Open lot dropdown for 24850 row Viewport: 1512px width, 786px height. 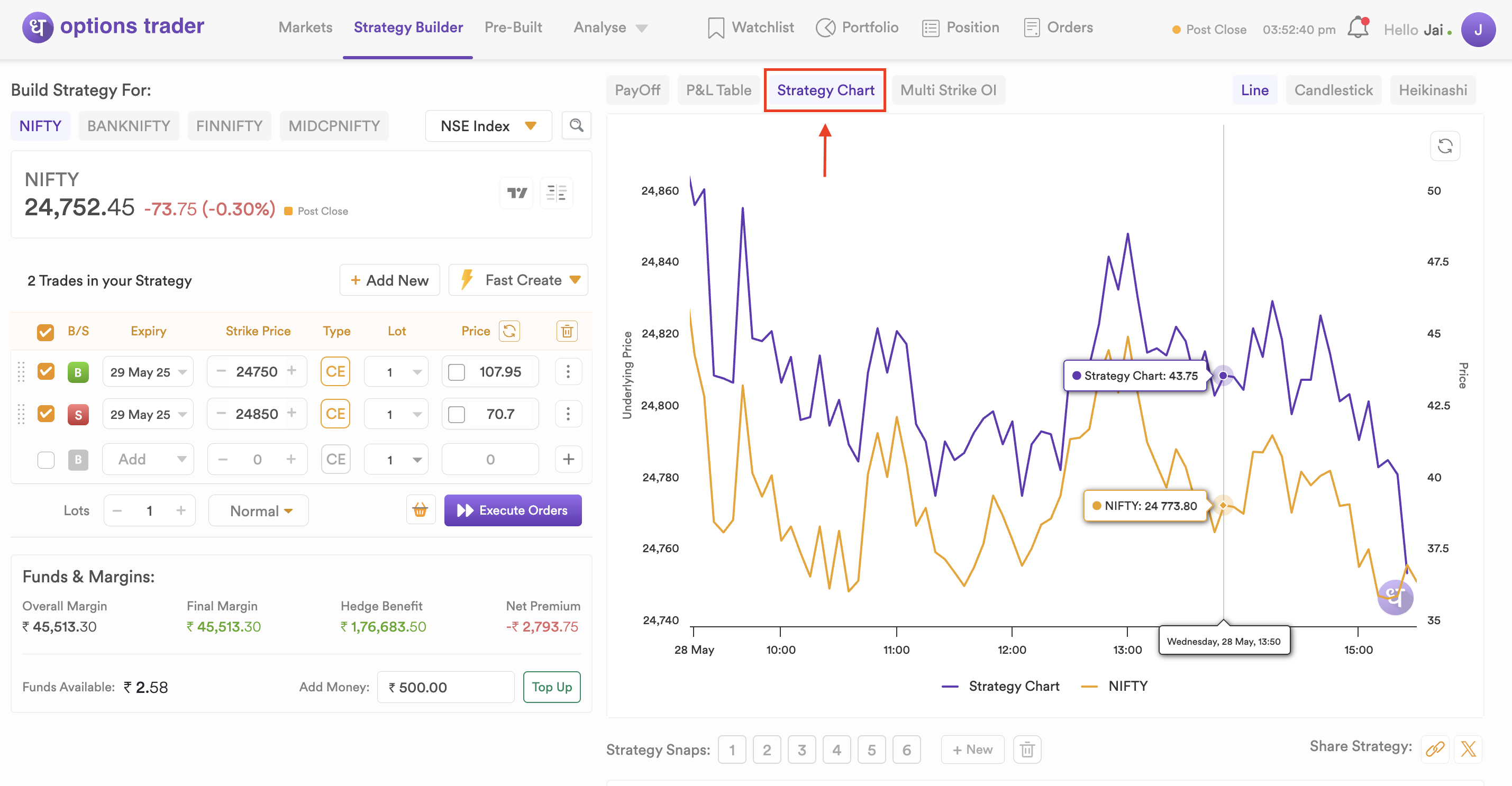[x=396, y=414]
